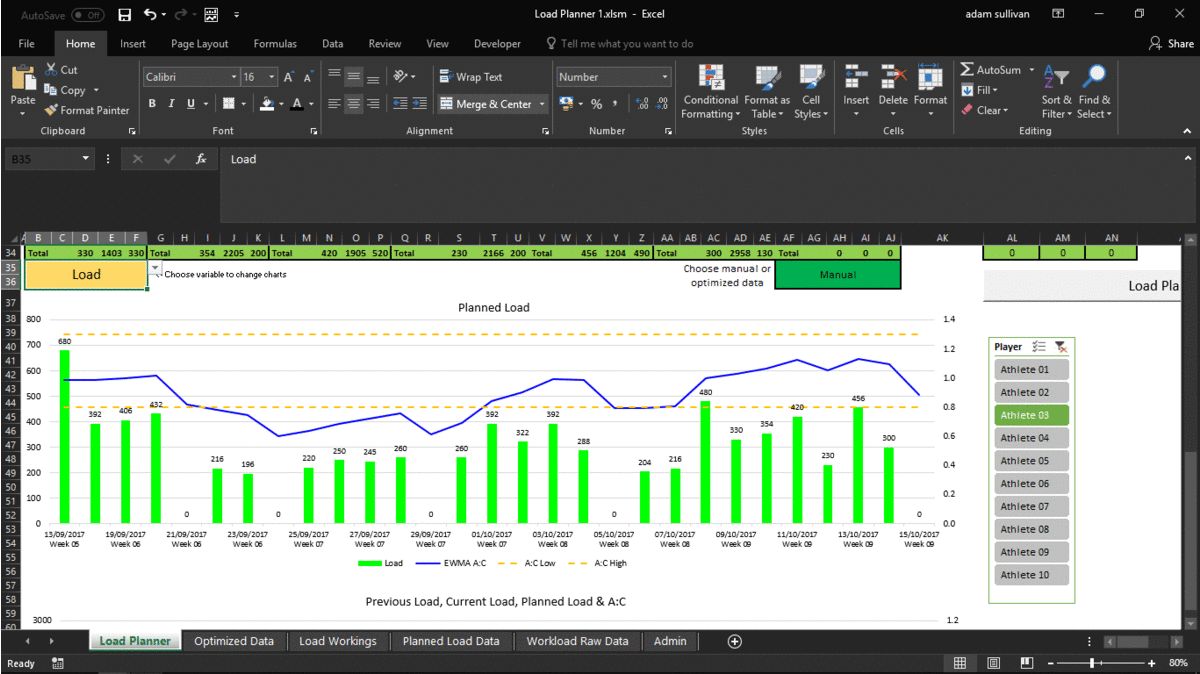Open the Formulas ribbon tab
Viewport: 1200px width, 674px height.
tap(275, 44)
